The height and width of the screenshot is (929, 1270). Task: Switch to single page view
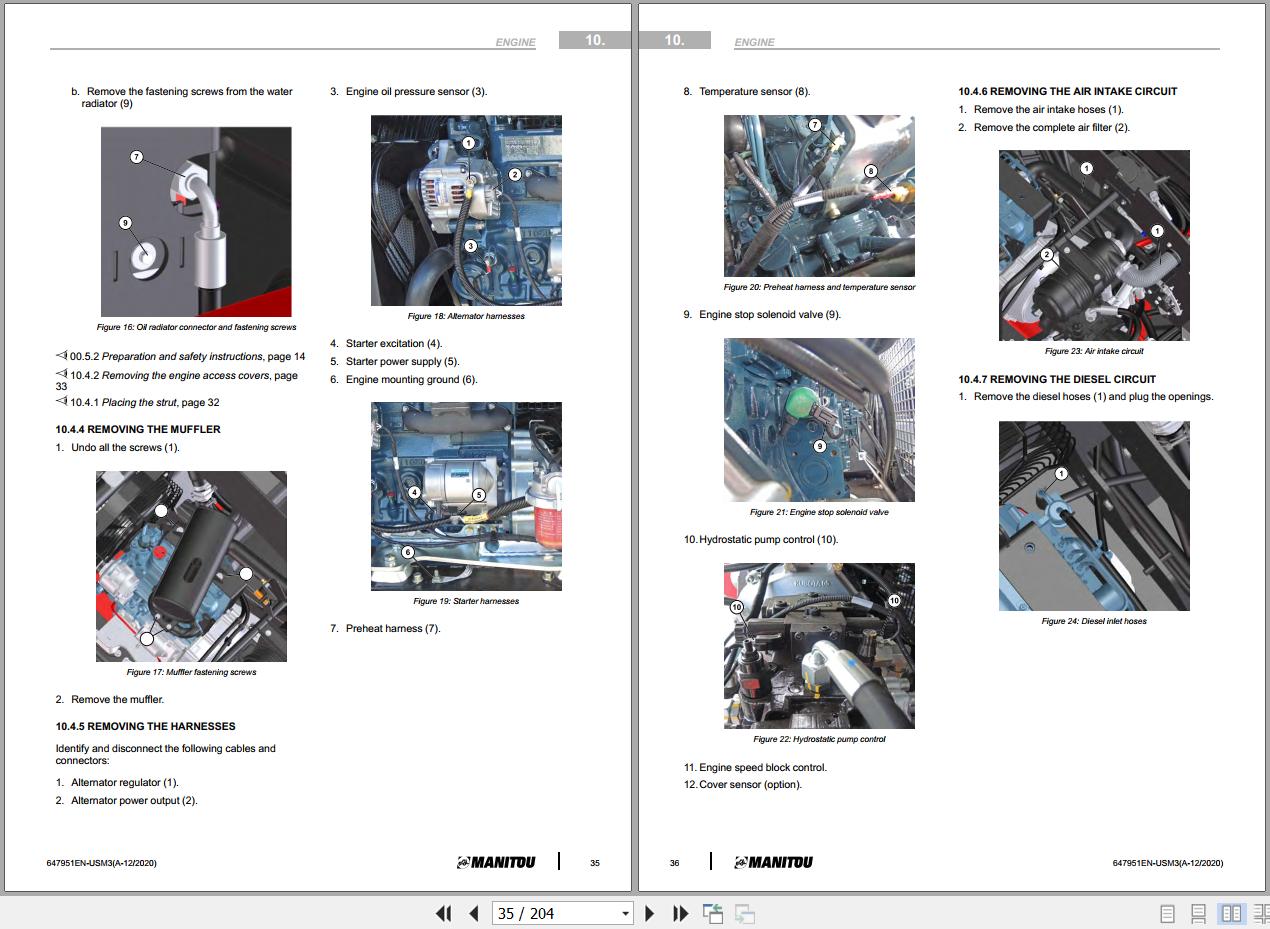click(1167, 914)
